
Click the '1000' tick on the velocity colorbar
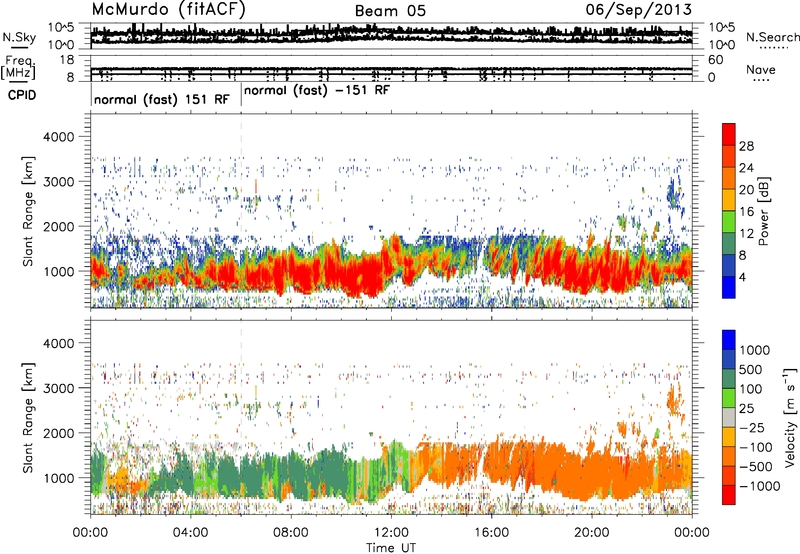pyautogui.click(x=755, y=350)
